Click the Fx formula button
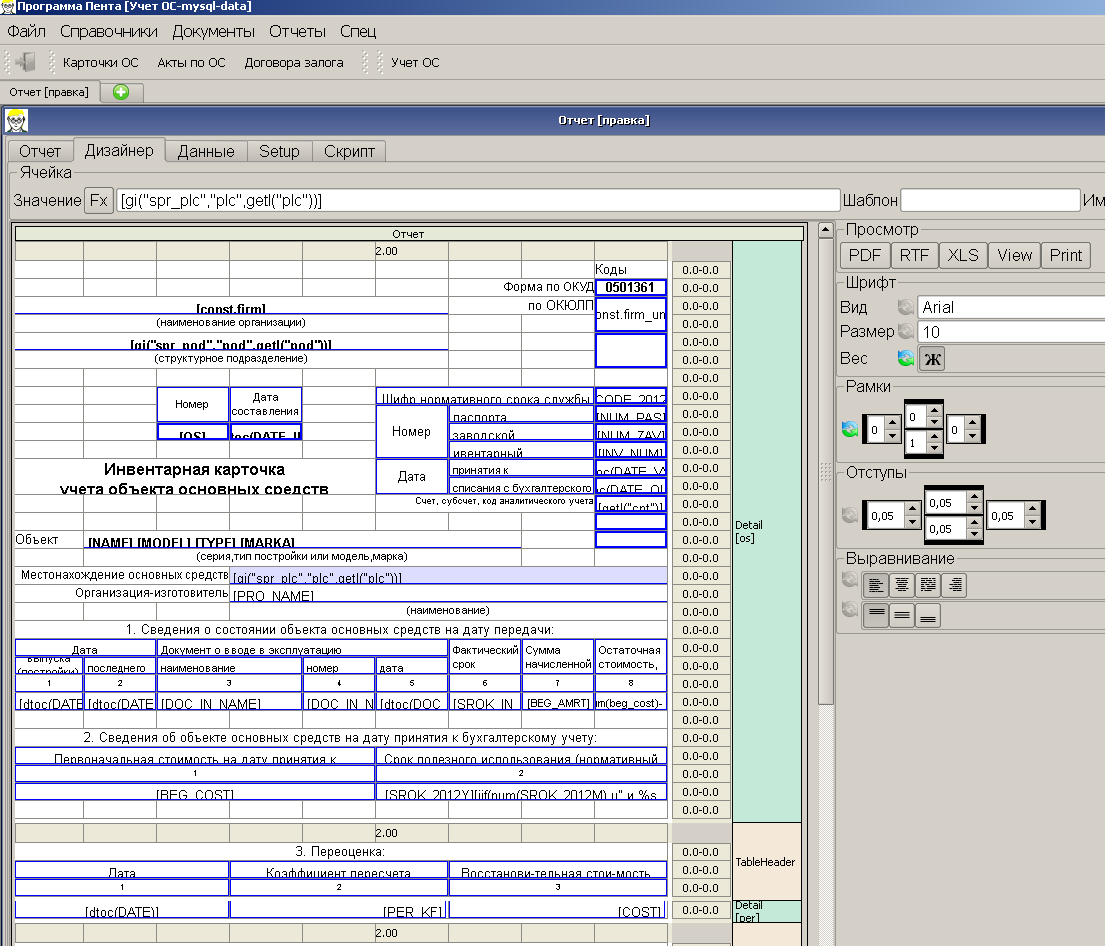 [x=98, y=200]
